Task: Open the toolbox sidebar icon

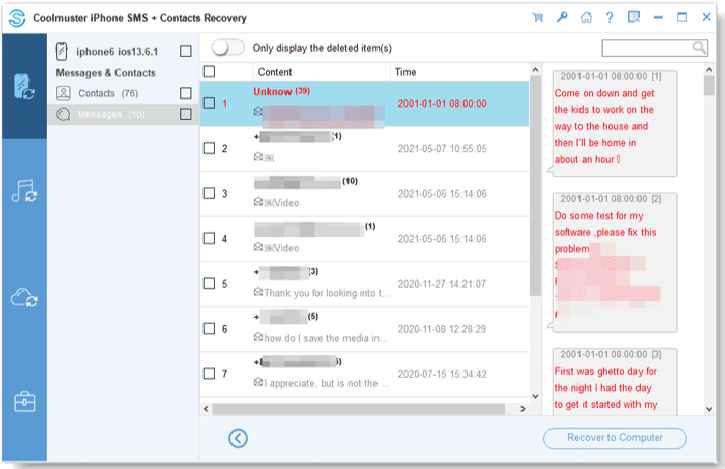Action: [x=23, y=402]
